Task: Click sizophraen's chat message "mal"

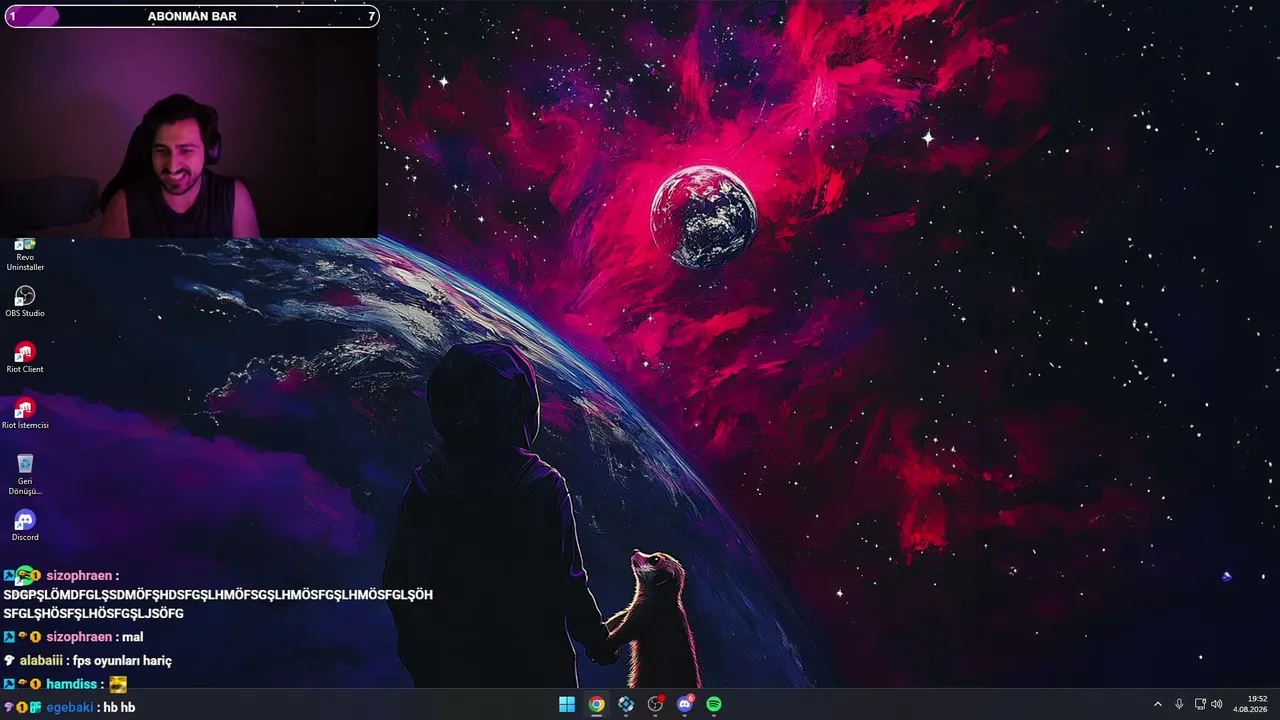Action: 133,637
